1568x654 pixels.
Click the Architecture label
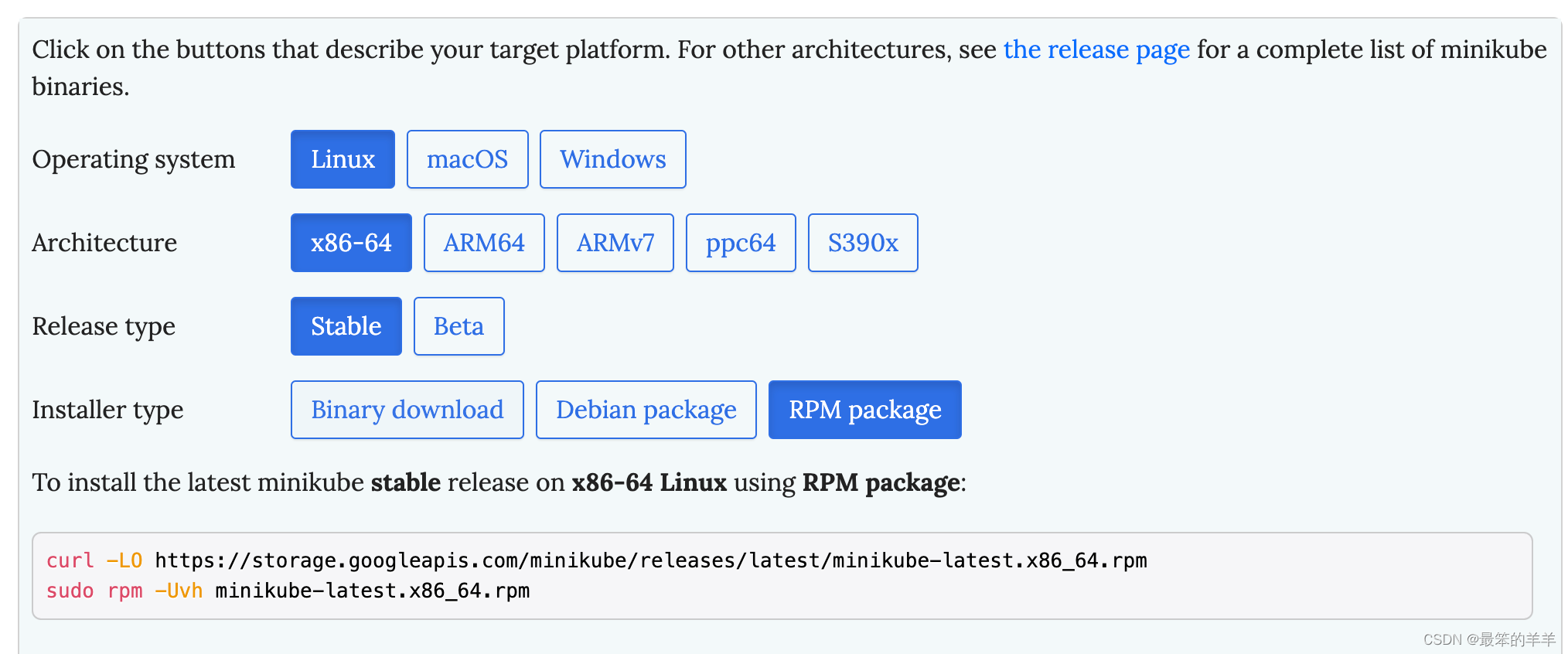click(104, 243)
